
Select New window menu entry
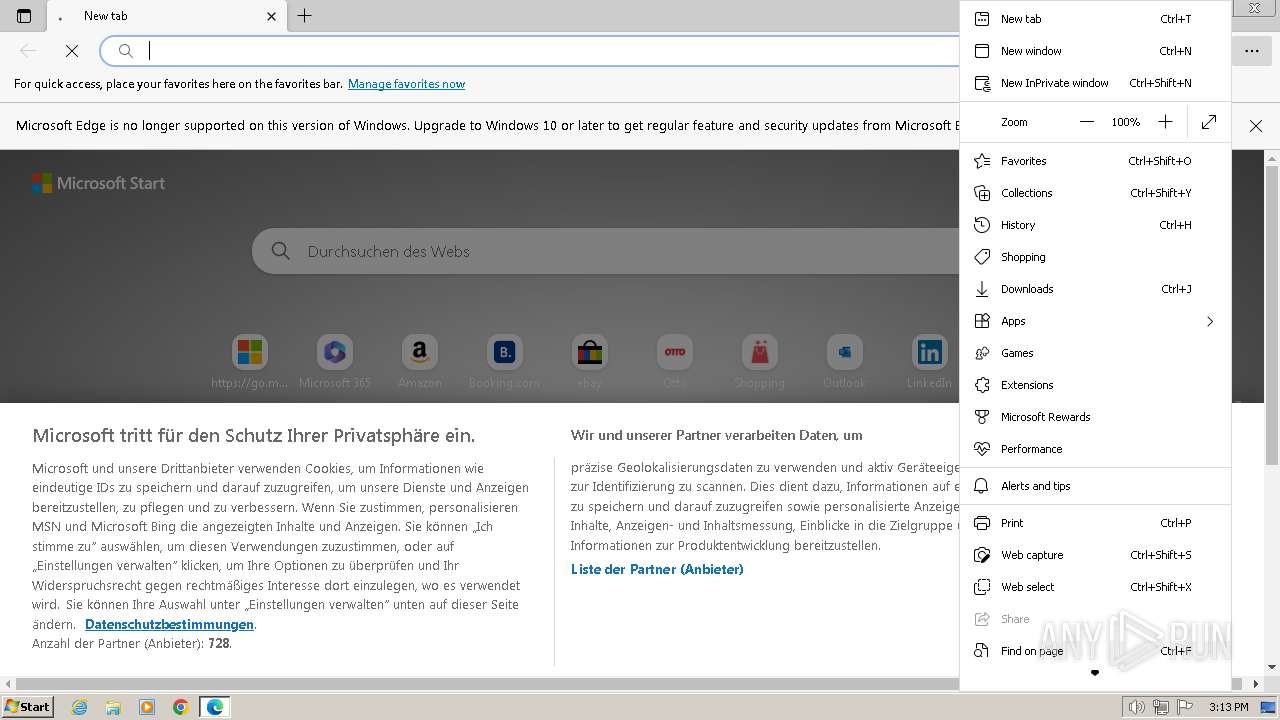coord(1095,51)
